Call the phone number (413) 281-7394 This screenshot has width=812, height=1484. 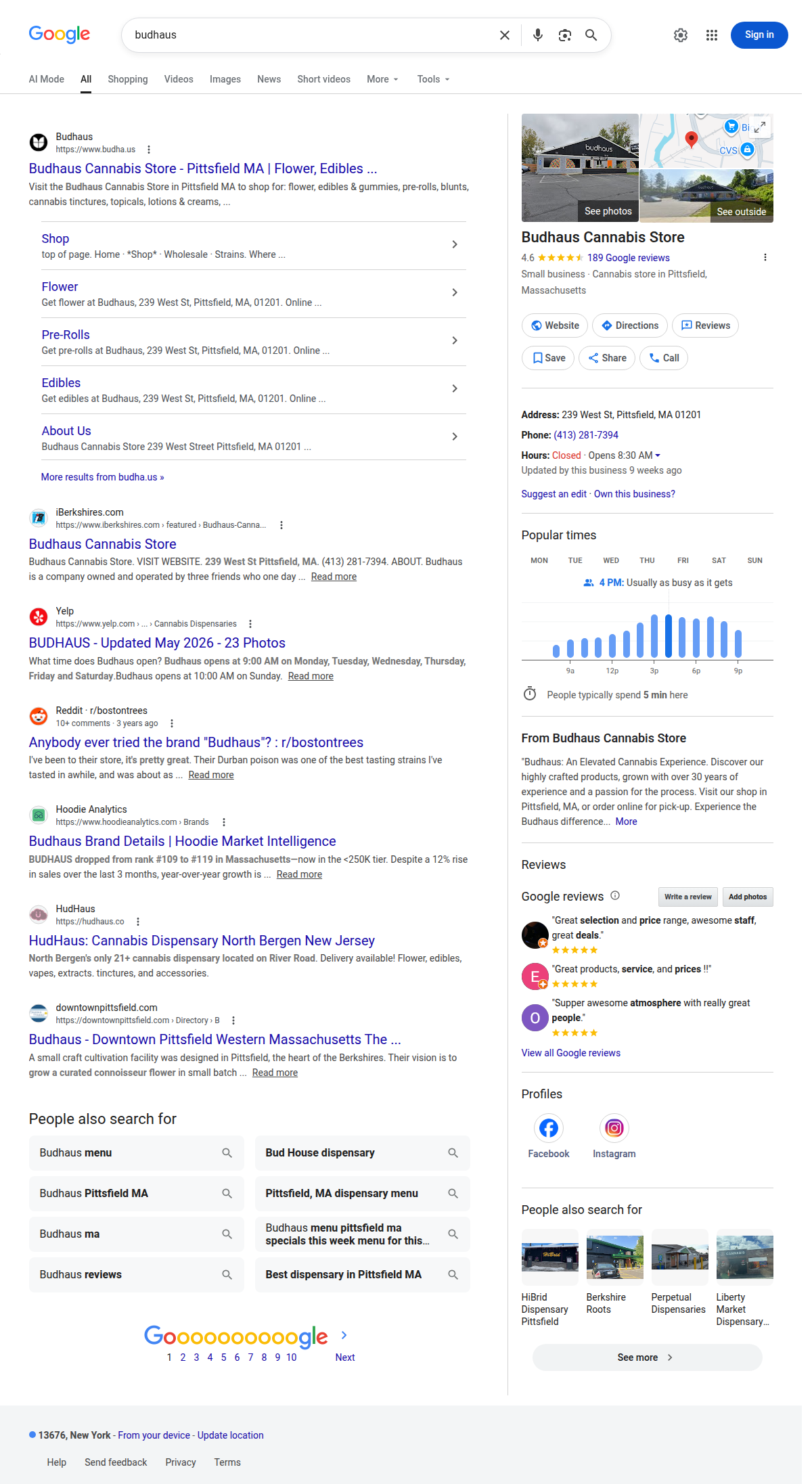[586, 435]
